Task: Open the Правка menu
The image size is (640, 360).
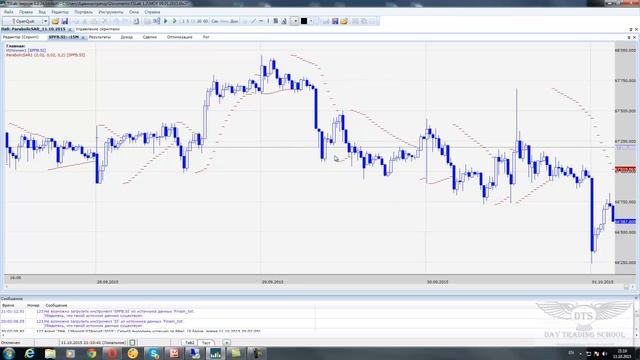Action: click(x=26, y=12)
